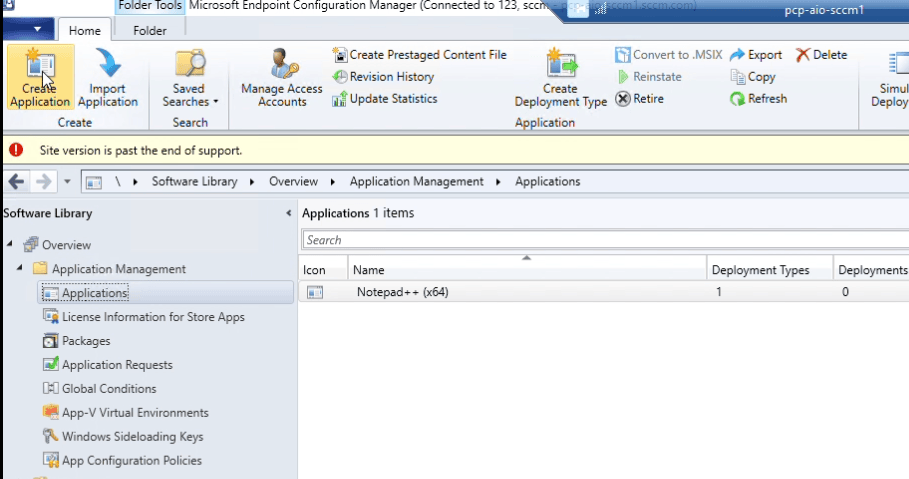Viewport: 909px width, 479px height.
Task: Switch to the Folder ribbon tab
Action: coord(150,30)
